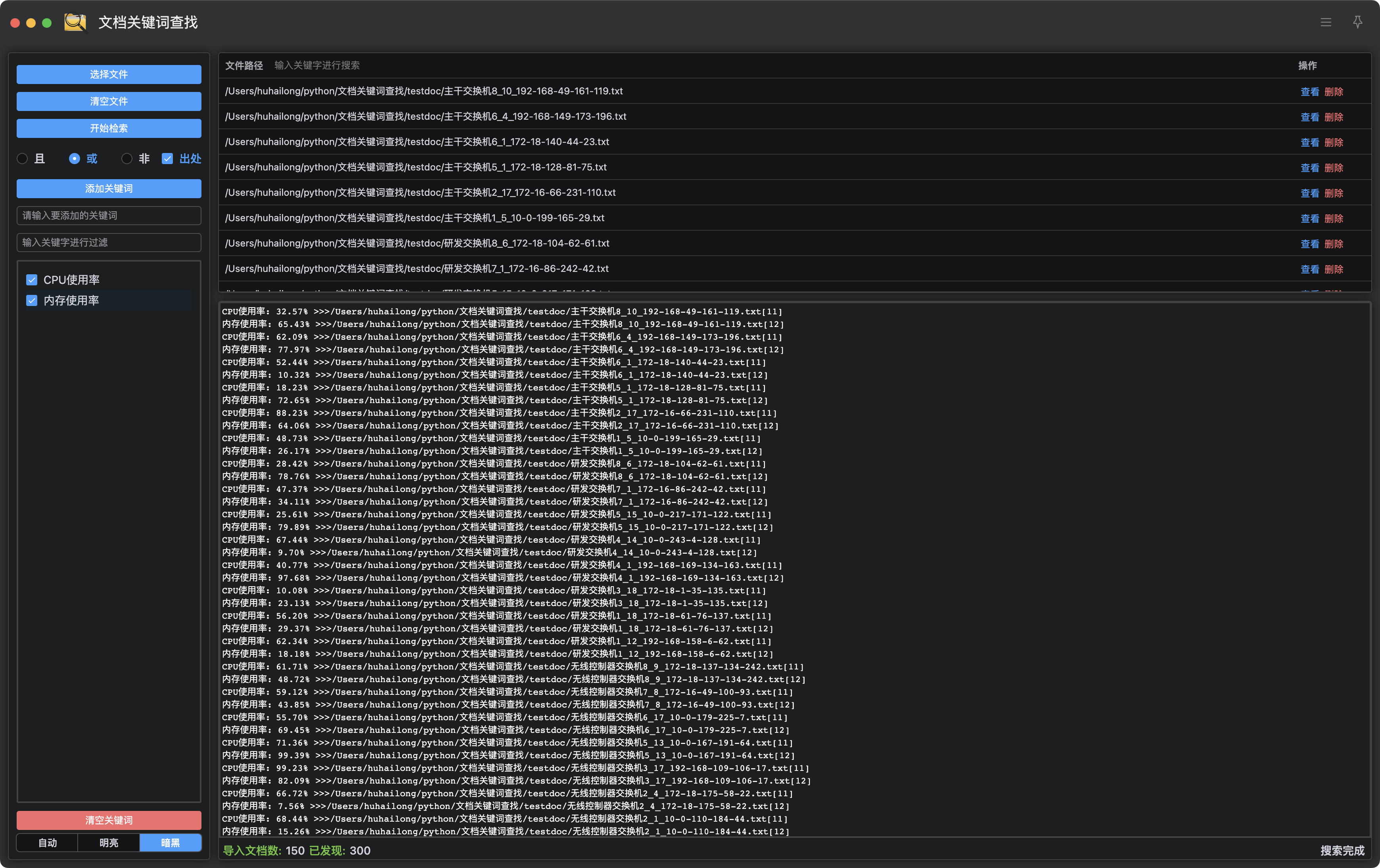Viewport: 1380px width, 868px height.
Task: Uncheck the 内存使用率 keyword checkbox
Action: coord(32,300)
